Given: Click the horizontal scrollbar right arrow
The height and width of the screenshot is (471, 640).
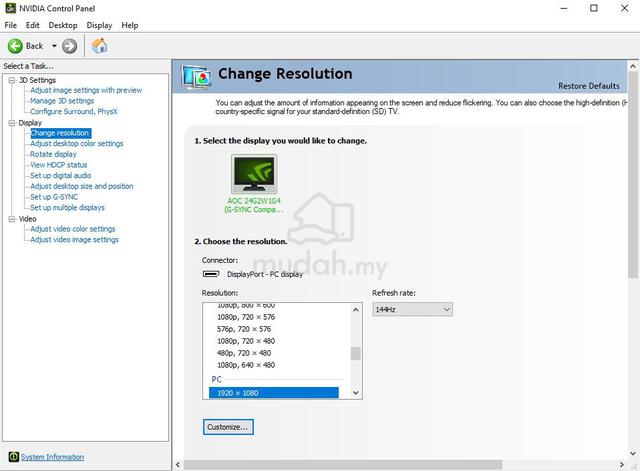Looking at the screenshot, I should pos(622,464).
